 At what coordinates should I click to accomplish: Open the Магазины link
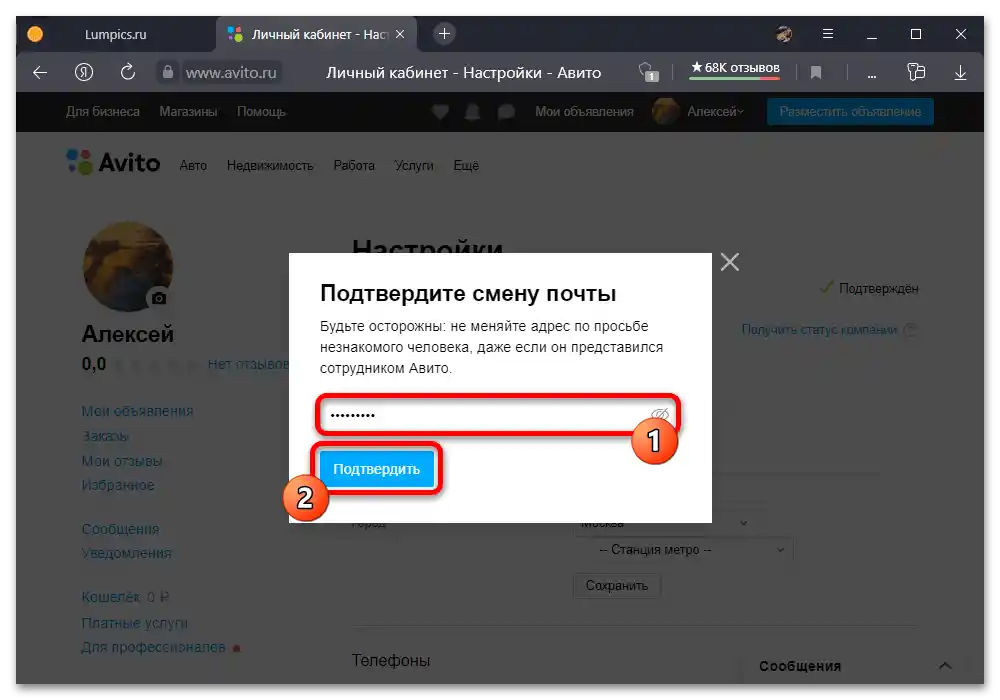188,112
